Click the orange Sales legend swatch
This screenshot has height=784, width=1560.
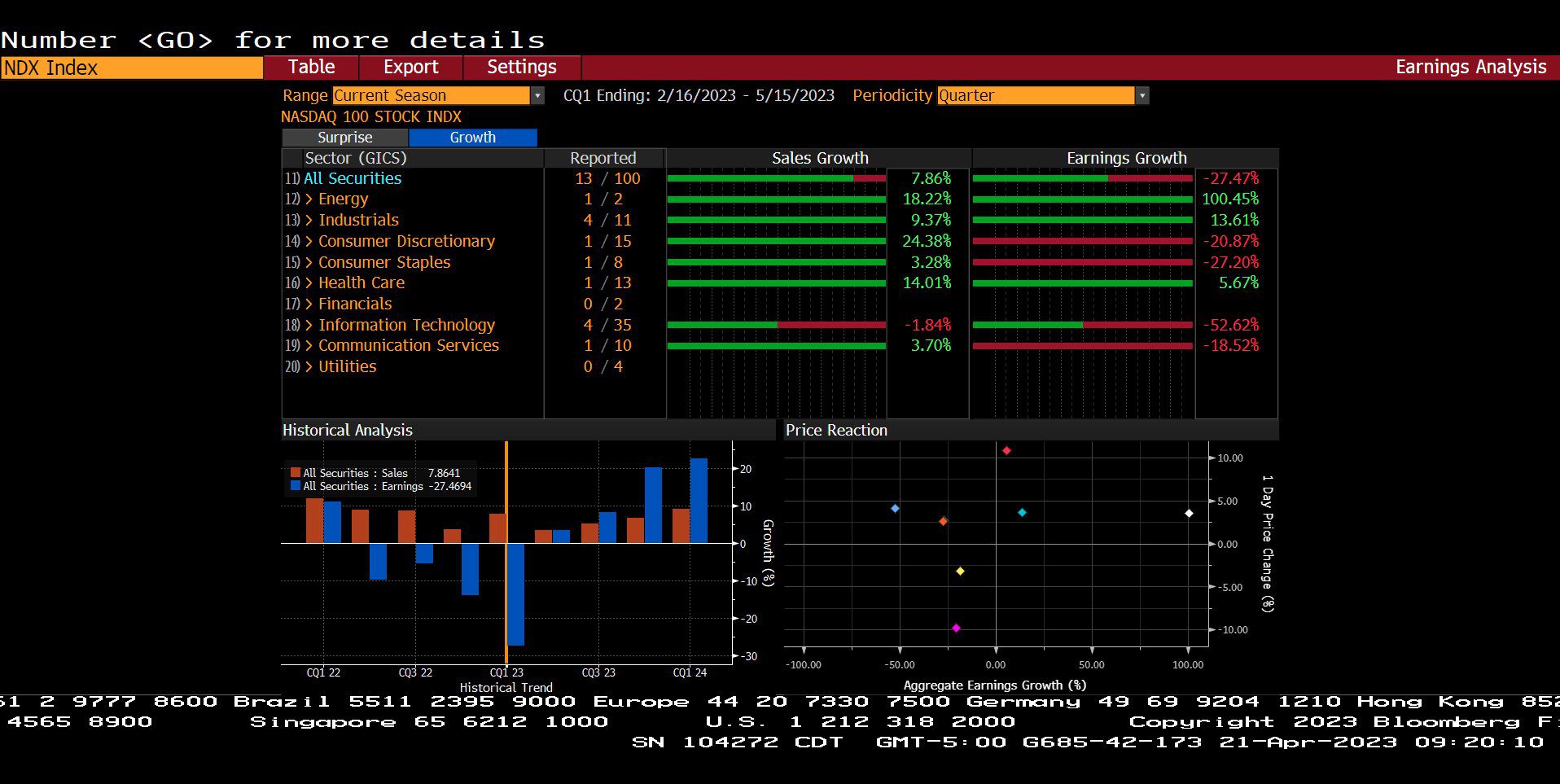(296, 472)
